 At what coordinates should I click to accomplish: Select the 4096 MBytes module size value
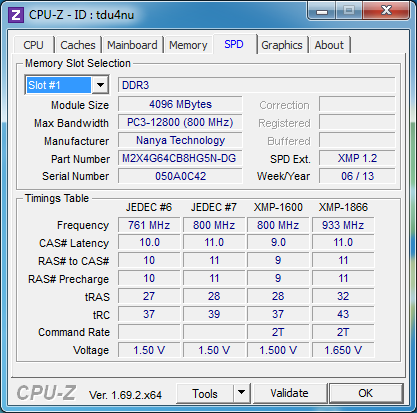180,104
